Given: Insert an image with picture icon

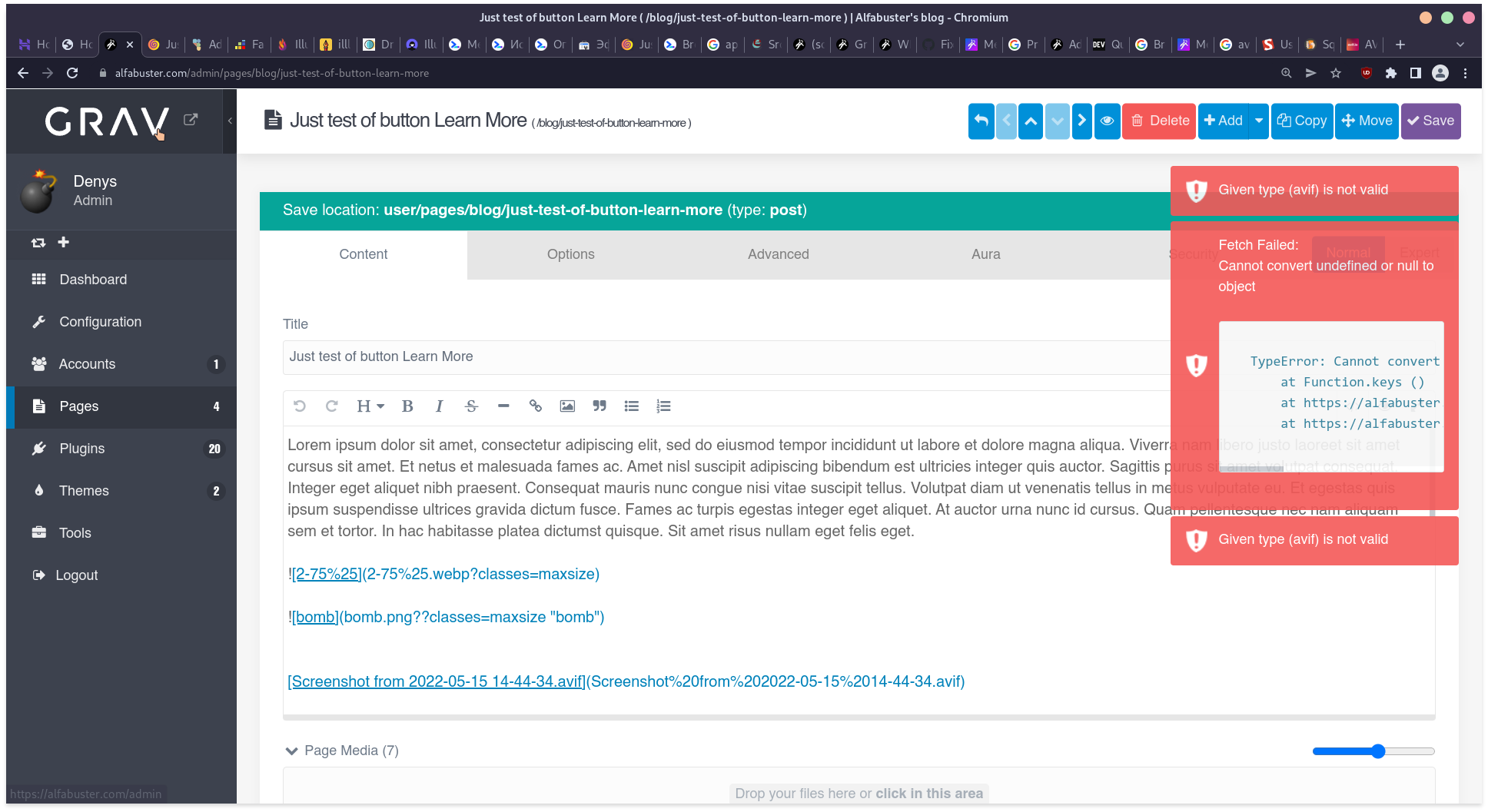Looking at the screenshot, I should pos(567,406).
